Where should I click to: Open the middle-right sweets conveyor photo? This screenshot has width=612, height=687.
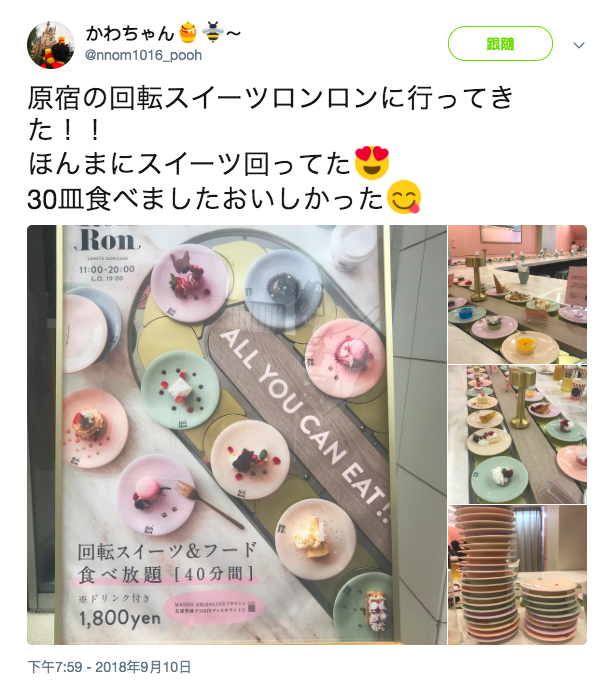[517, 435]
